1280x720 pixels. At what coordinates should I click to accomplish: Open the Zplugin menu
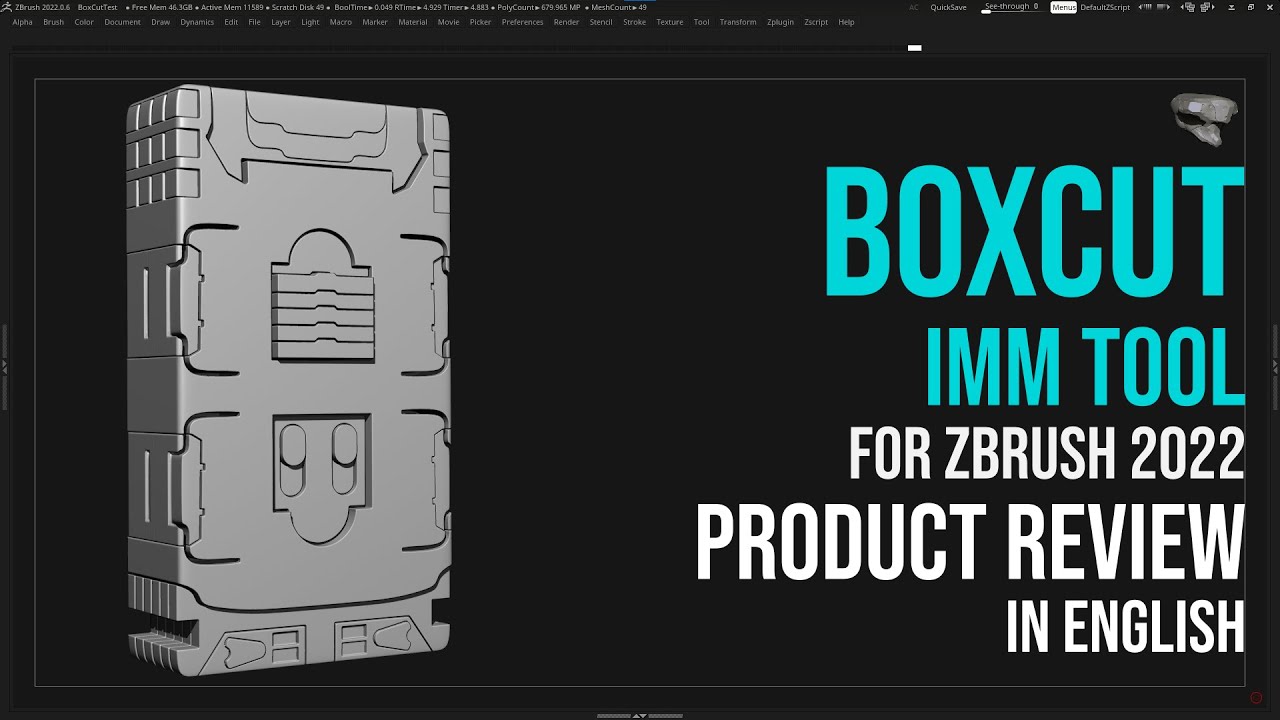tap(780, 22)
